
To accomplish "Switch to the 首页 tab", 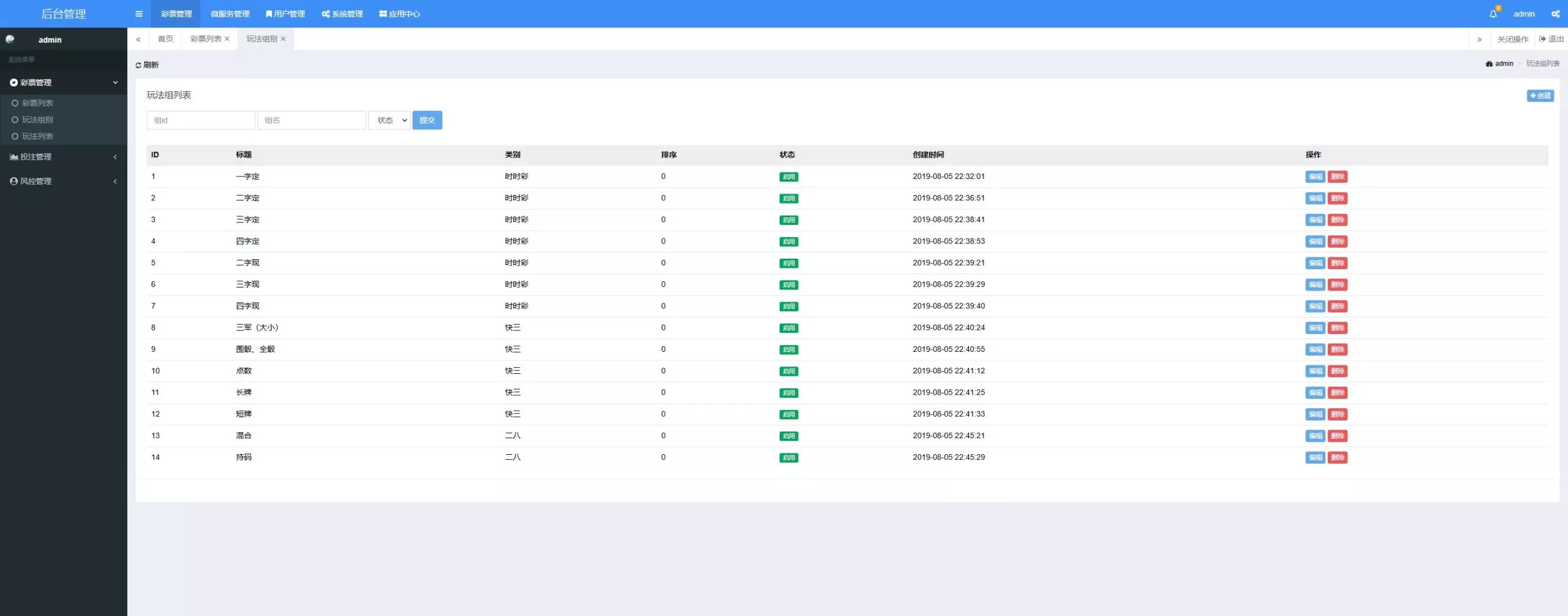I will [165, 39].
